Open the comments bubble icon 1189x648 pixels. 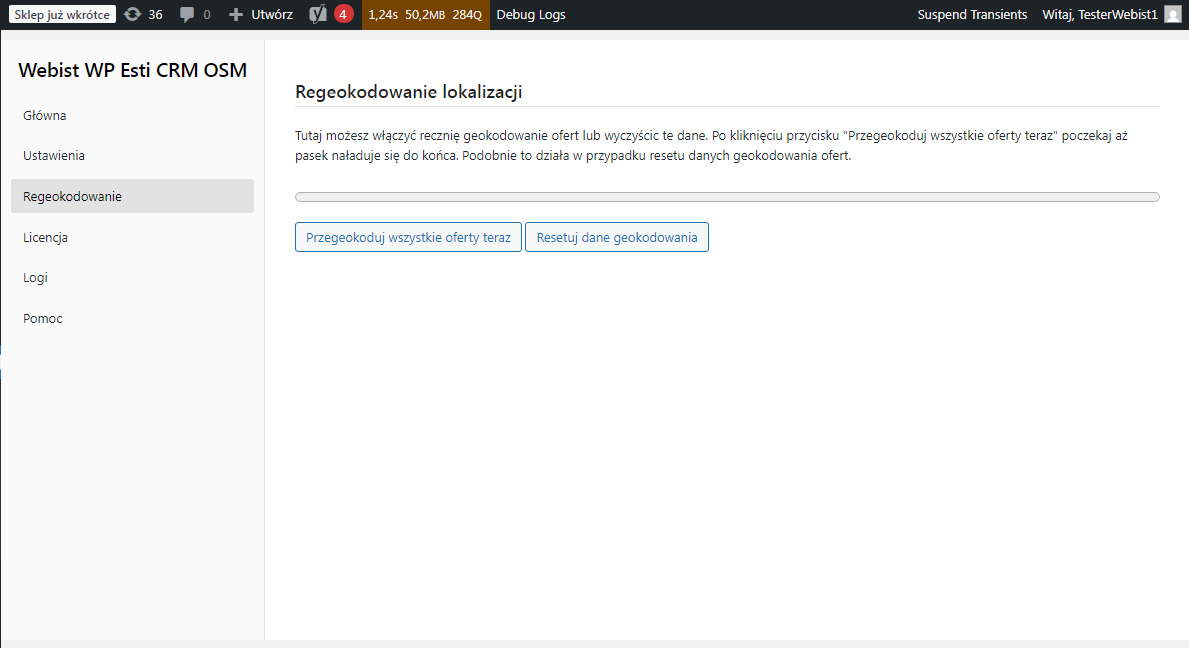[187, 15]
